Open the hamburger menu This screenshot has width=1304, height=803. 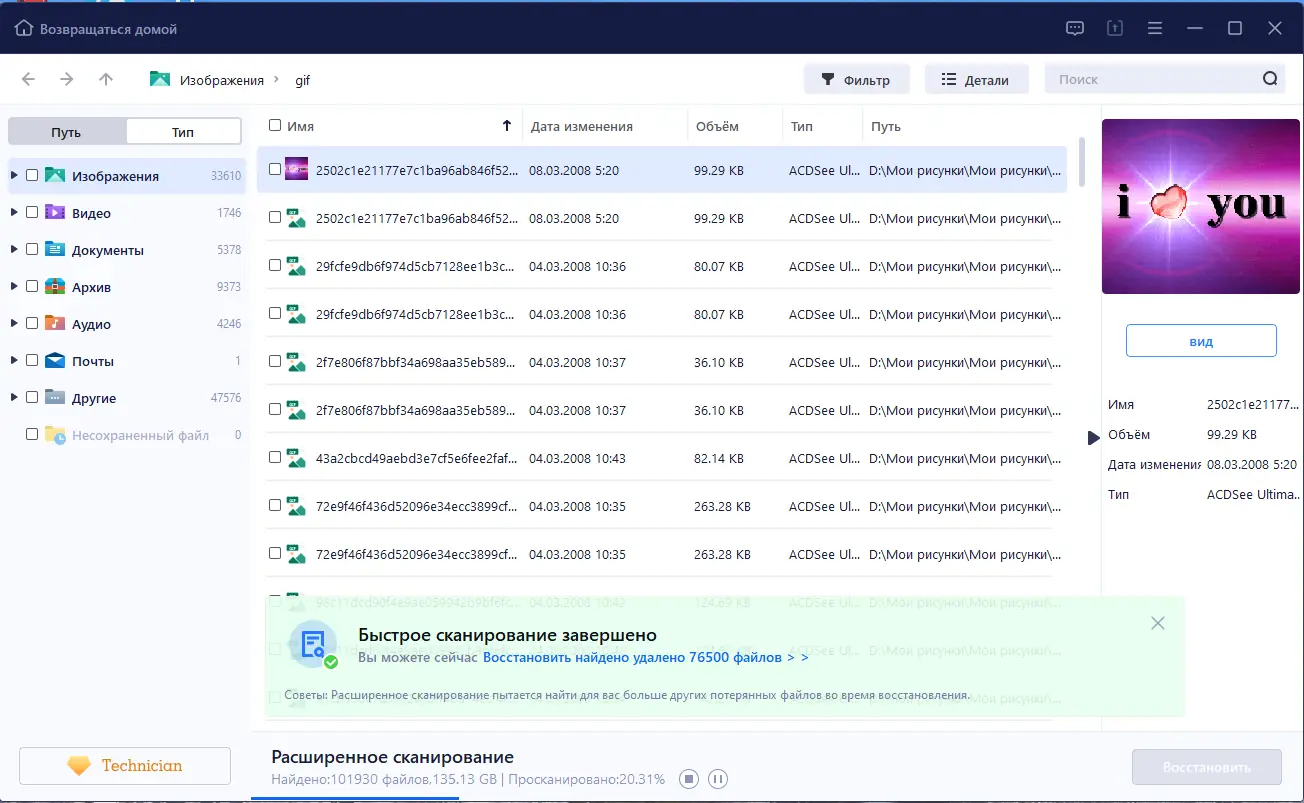[1155, 28]
